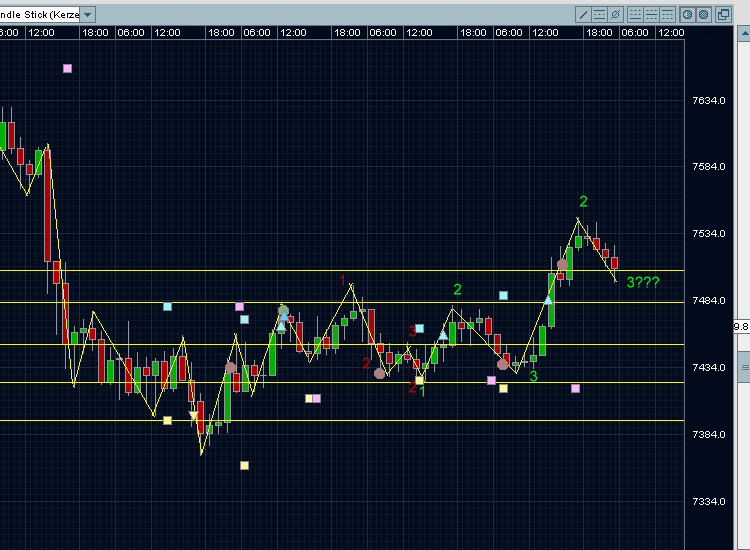Click the horizontal lines drawing tool

point(600,14)
